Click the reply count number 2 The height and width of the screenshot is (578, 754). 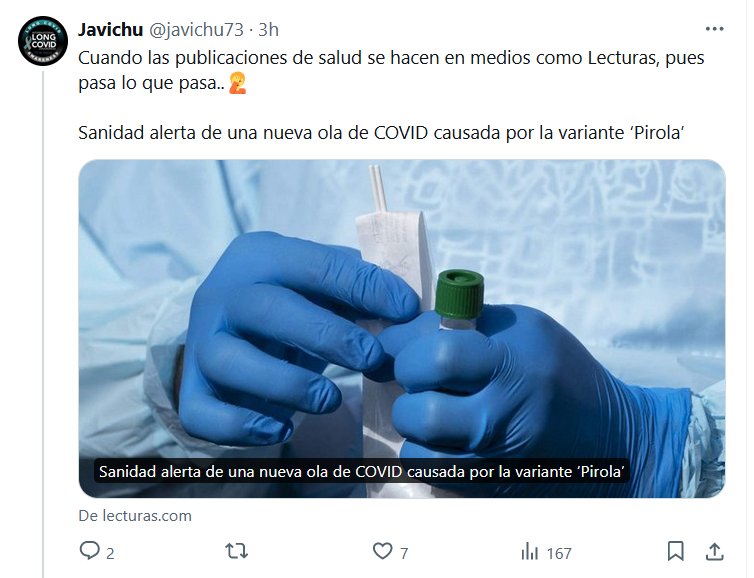(110, 553)
